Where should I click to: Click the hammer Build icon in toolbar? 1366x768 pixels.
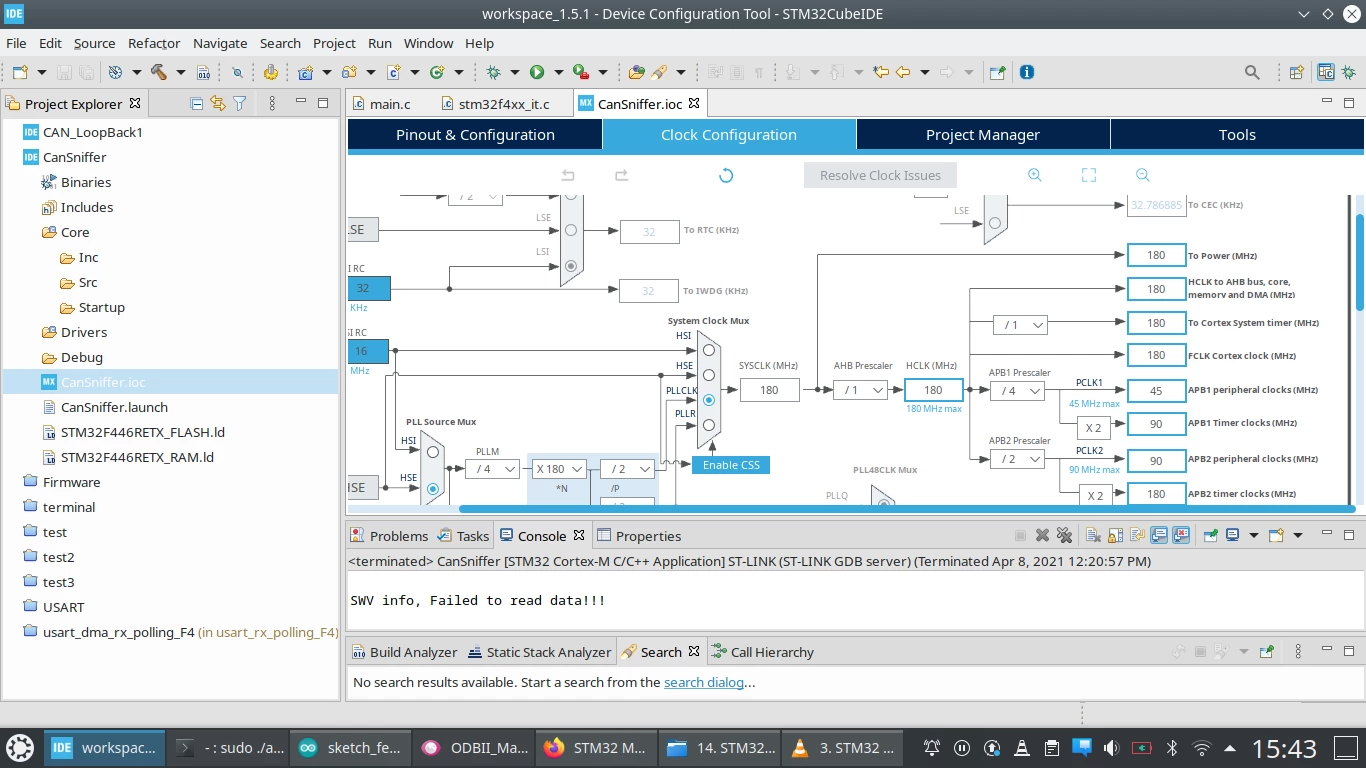[158, 72]
